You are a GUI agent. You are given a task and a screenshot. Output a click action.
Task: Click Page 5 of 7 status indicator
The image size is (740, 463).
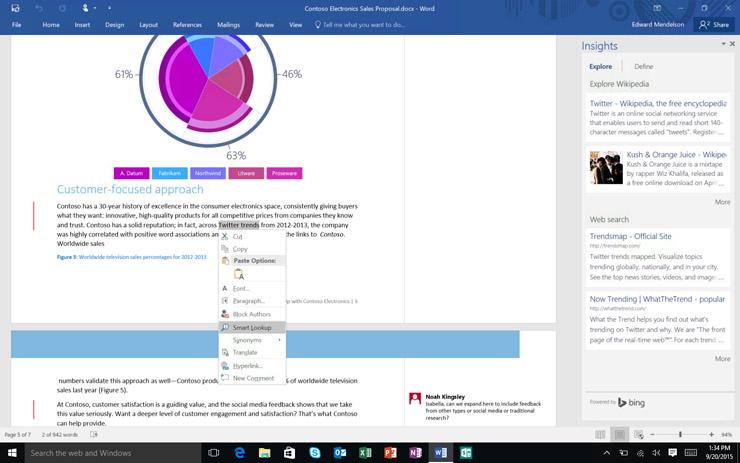pyautogui.click(x=17, y=435)
